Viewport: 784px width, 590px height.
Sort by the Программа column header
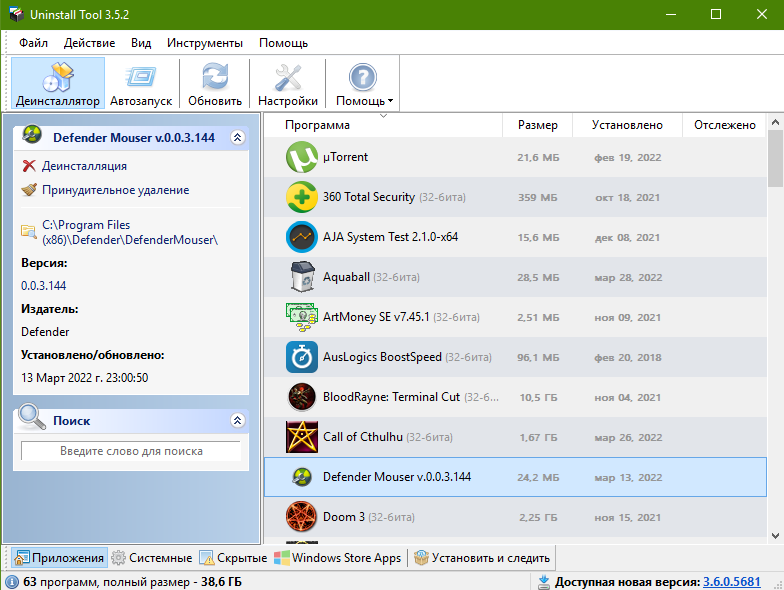click(x=383, y=125)
